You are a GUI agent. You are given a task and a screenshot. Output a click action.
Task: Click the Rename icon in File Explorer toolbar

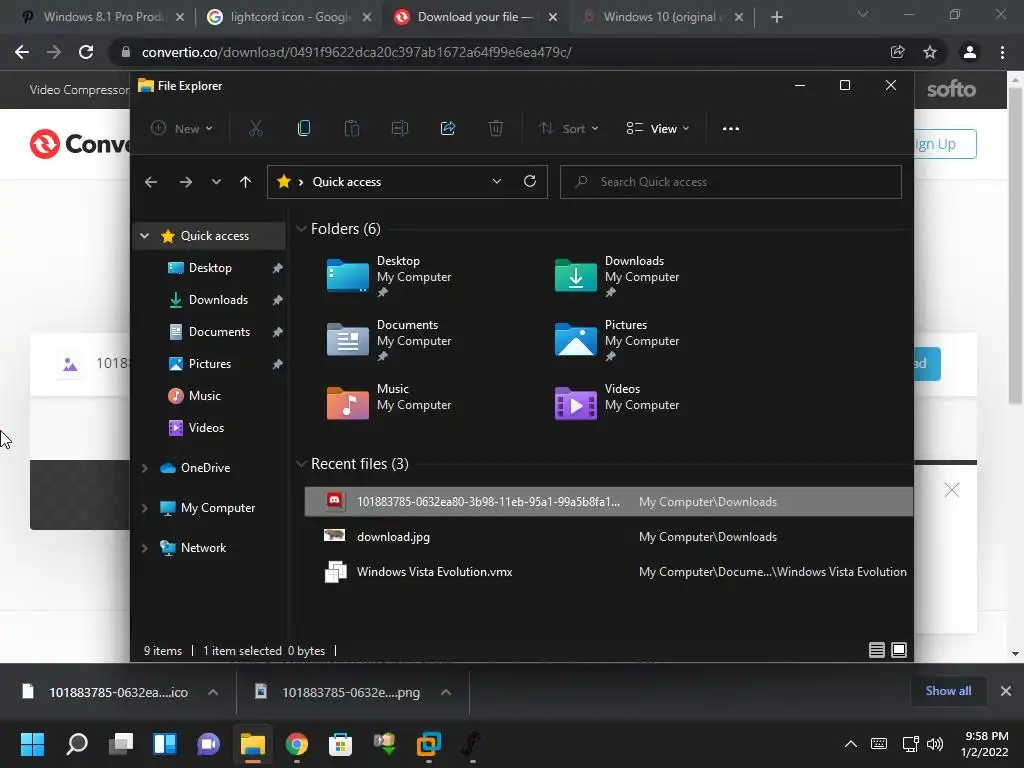400,129
